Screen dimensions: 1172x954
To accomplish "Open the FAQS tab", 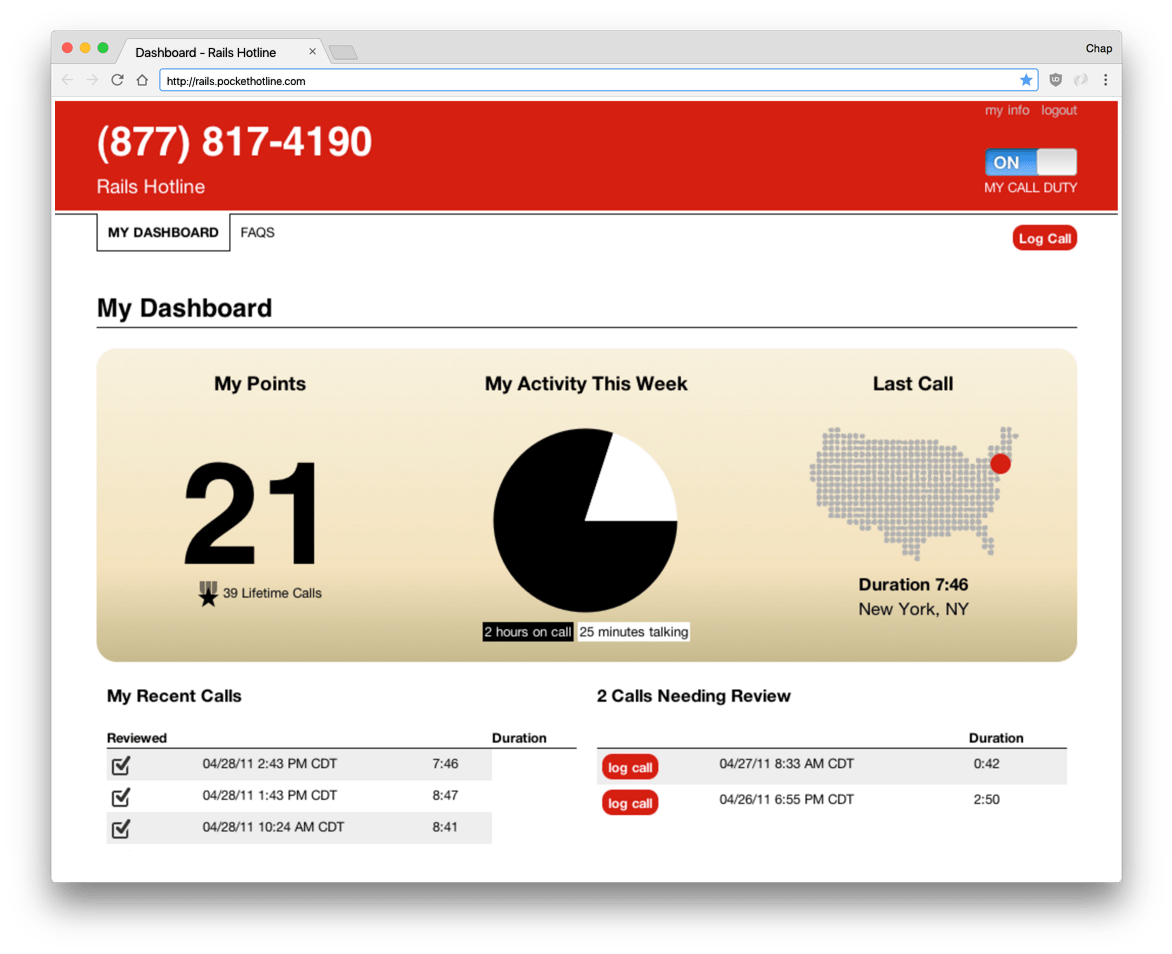I will [257, 233].
